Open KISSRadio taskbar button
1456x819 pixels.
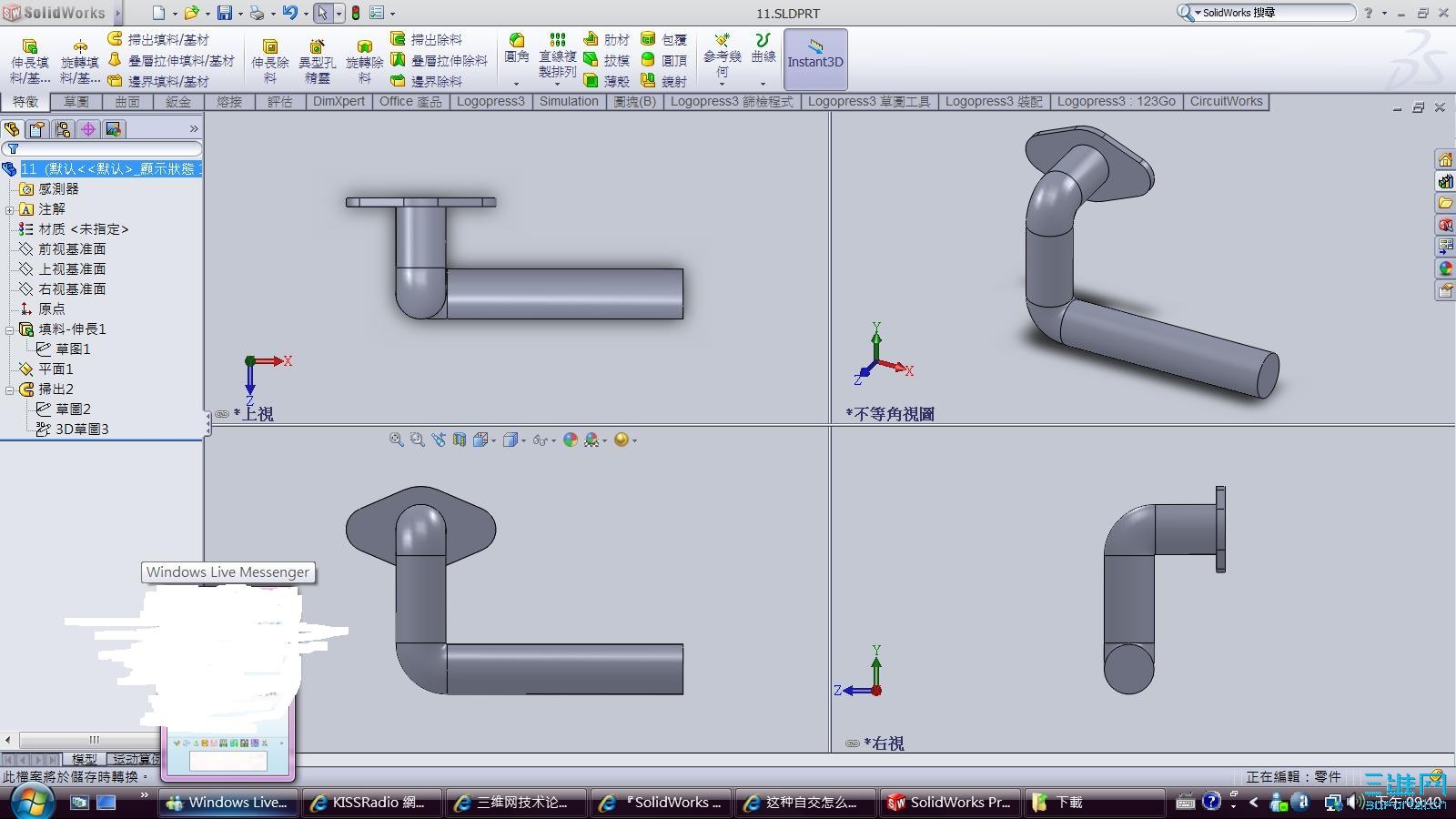coord(370,803)
